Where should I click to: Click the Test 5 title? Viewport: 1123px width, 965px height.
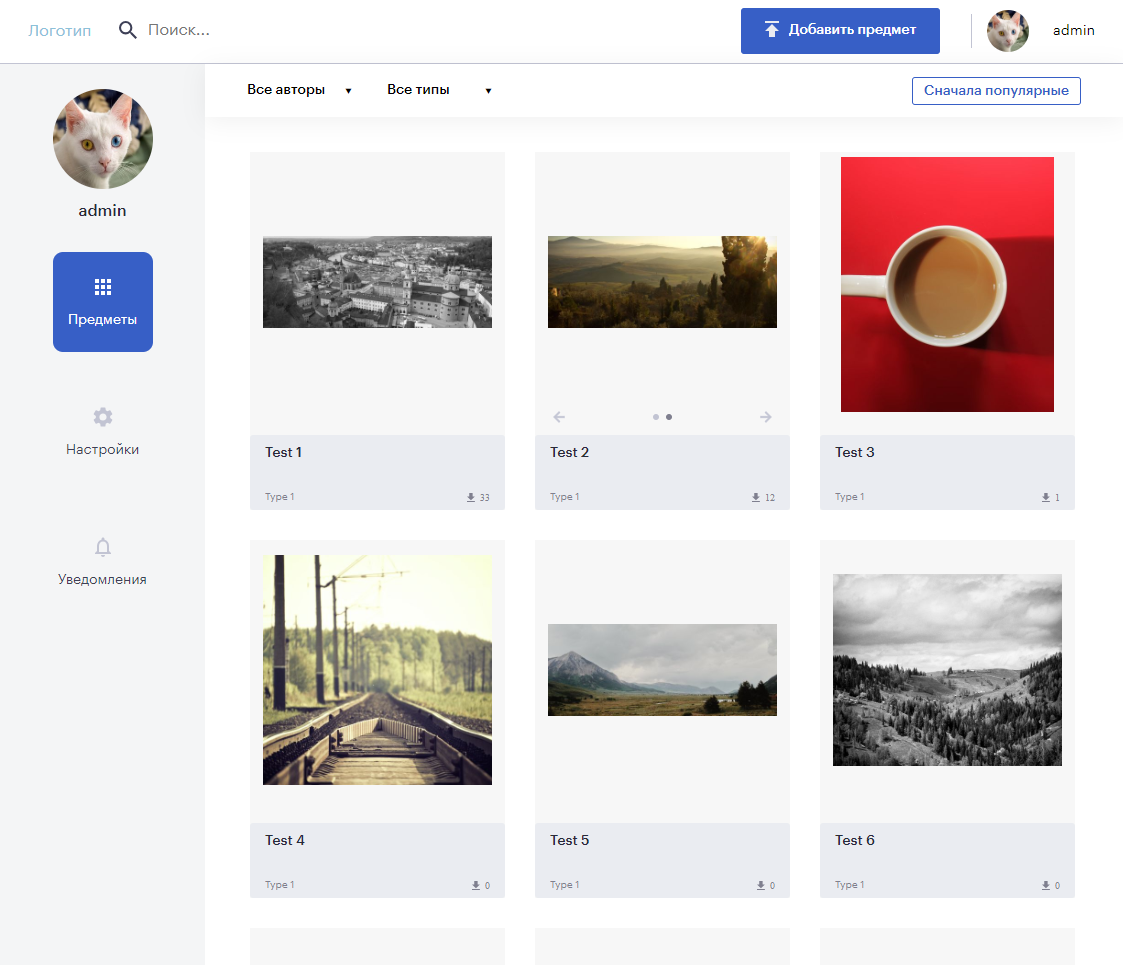pyautogui.click(x=569, y=840)
